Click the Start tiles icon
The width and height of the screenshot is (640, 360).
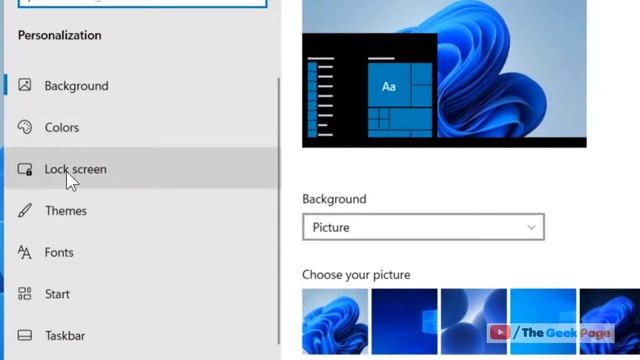pos(24,293)
